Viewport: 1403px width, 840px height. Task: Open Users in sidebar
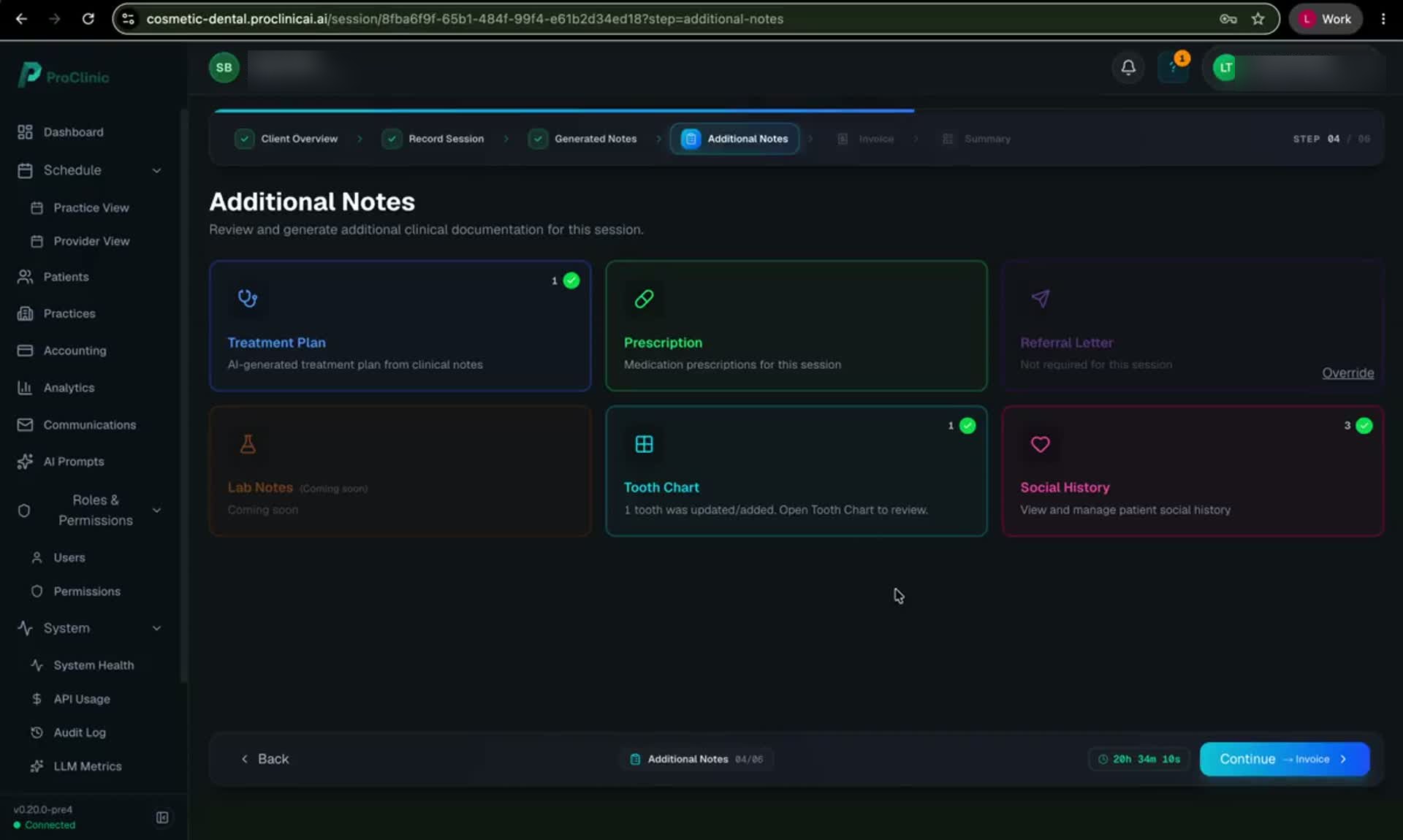(x=69, y=557)
